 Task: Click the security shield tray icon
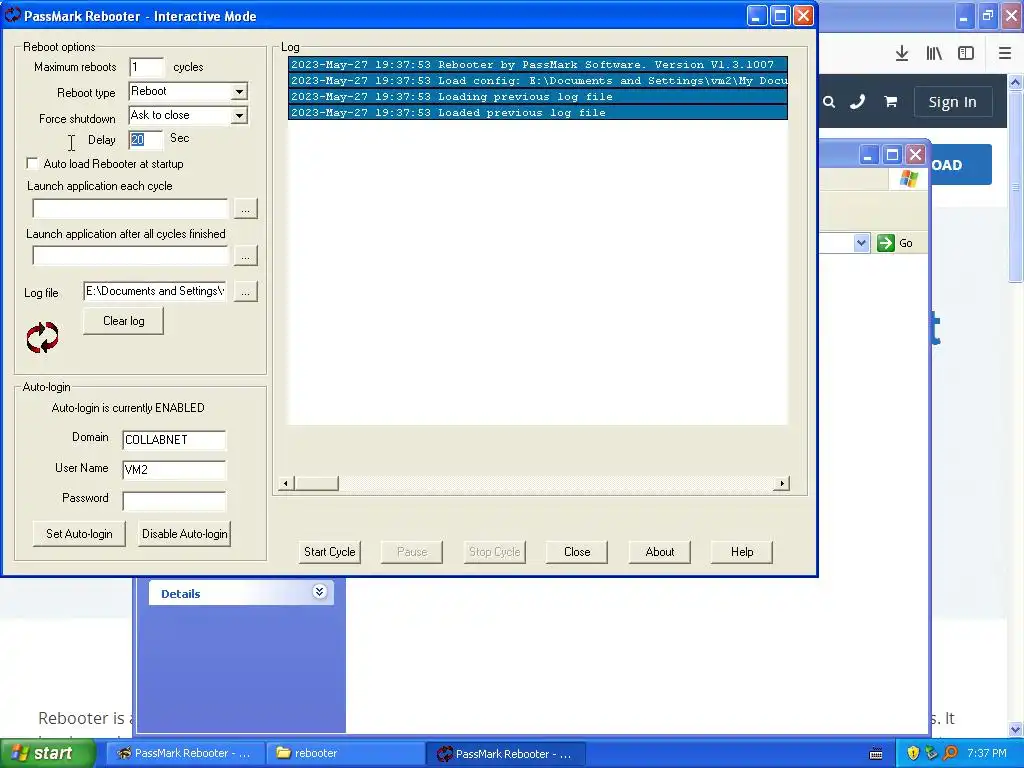[912, 753]
